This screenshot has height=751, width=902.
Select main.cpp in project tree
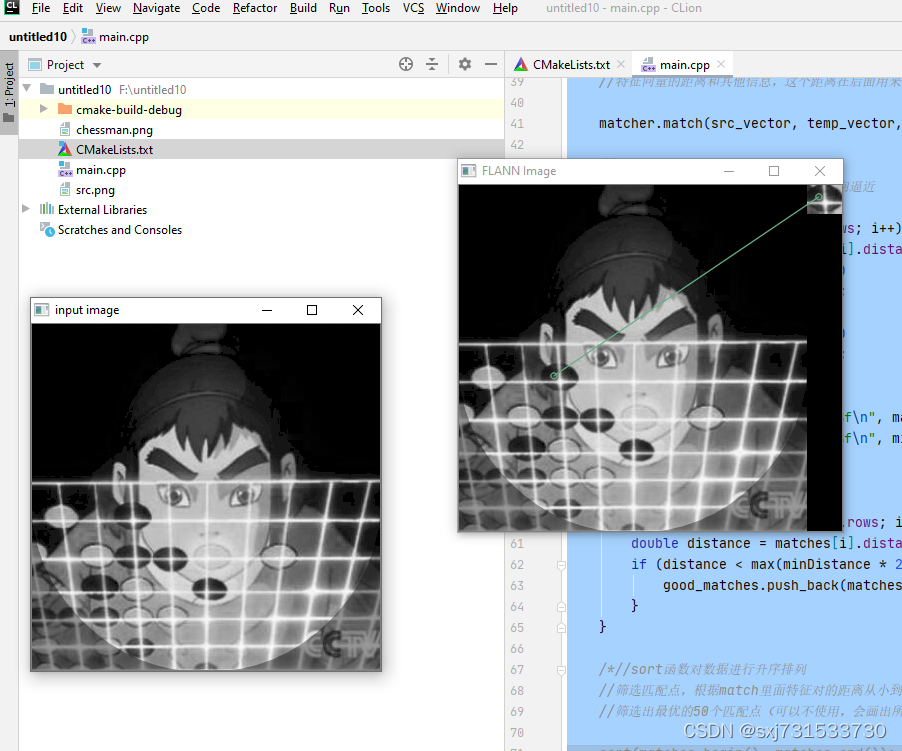[100, 170]
